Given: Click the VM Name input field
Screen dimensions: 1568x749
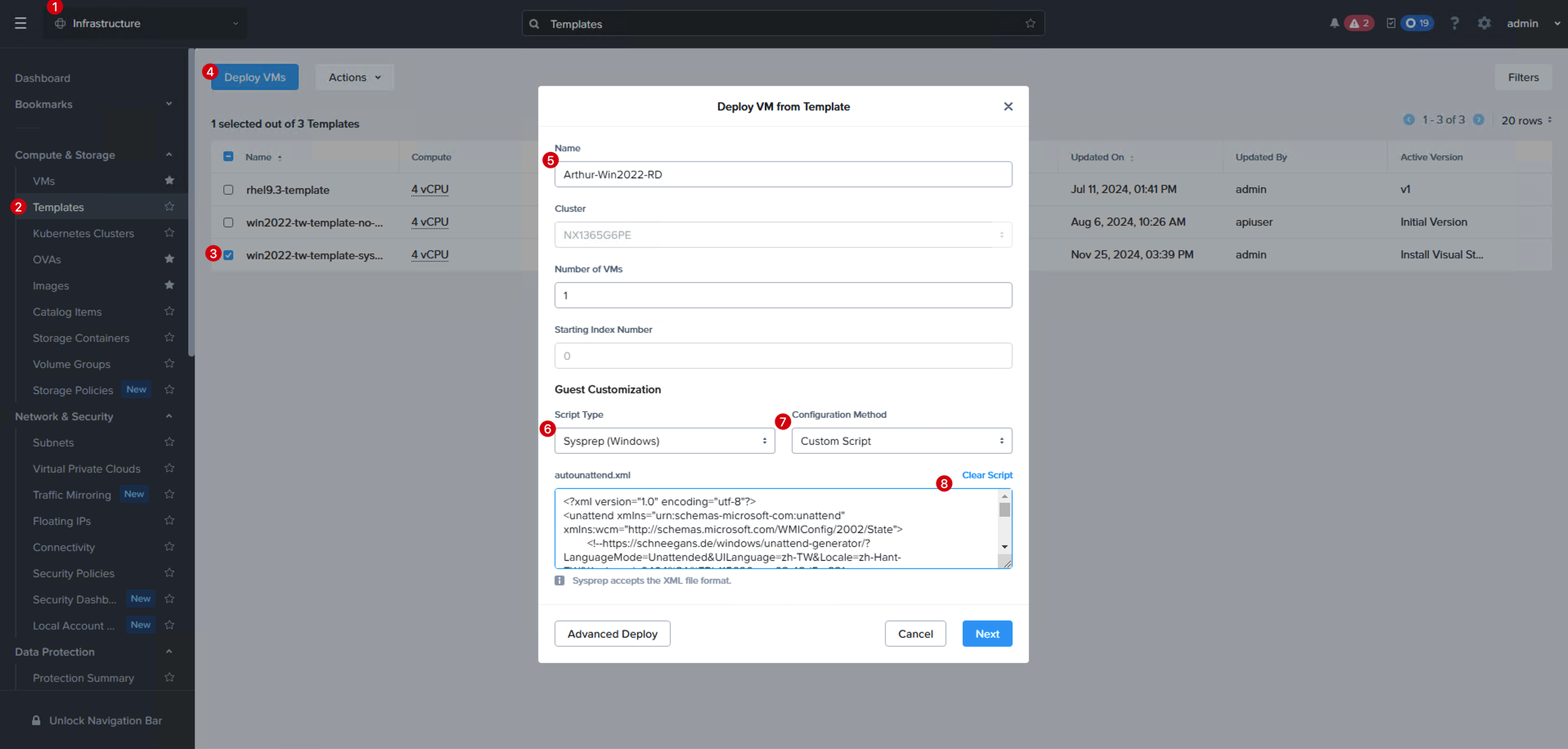Looking at the screenshot, I should (783, 174).
